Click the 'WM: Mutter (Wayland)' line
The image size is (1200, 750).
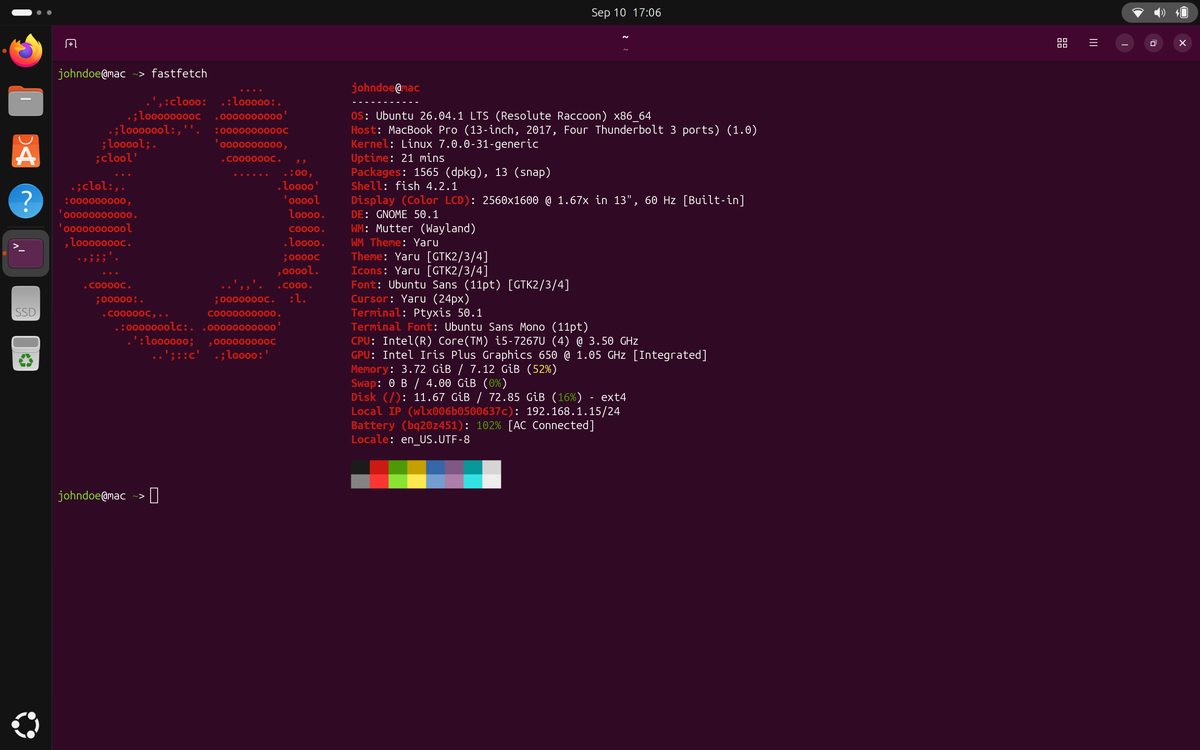[414, 228]
